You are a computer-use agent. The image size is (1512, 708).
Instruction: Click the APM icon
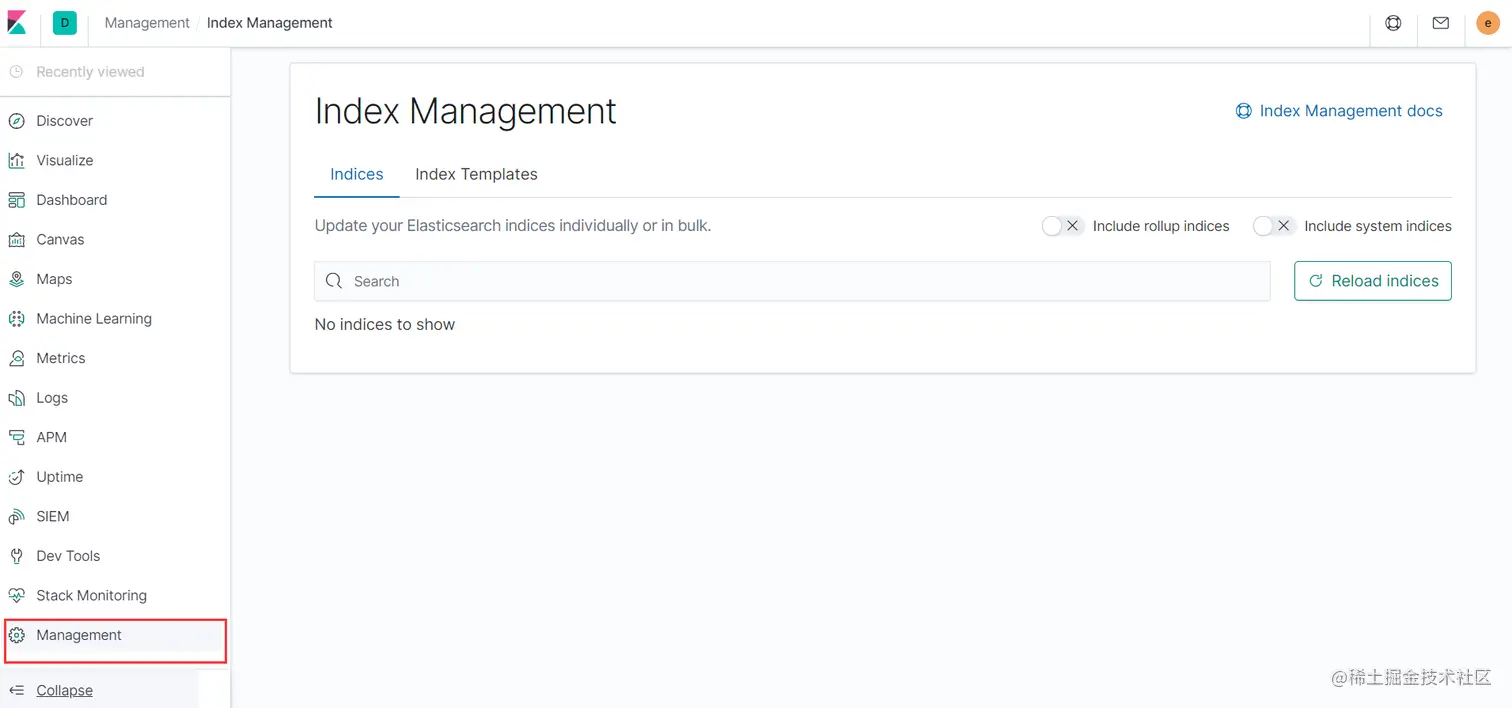tap(16, 437)
